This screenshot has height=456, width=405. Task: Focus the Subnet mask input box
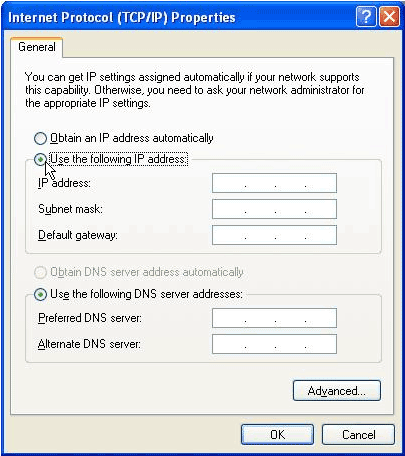[274, 209]
